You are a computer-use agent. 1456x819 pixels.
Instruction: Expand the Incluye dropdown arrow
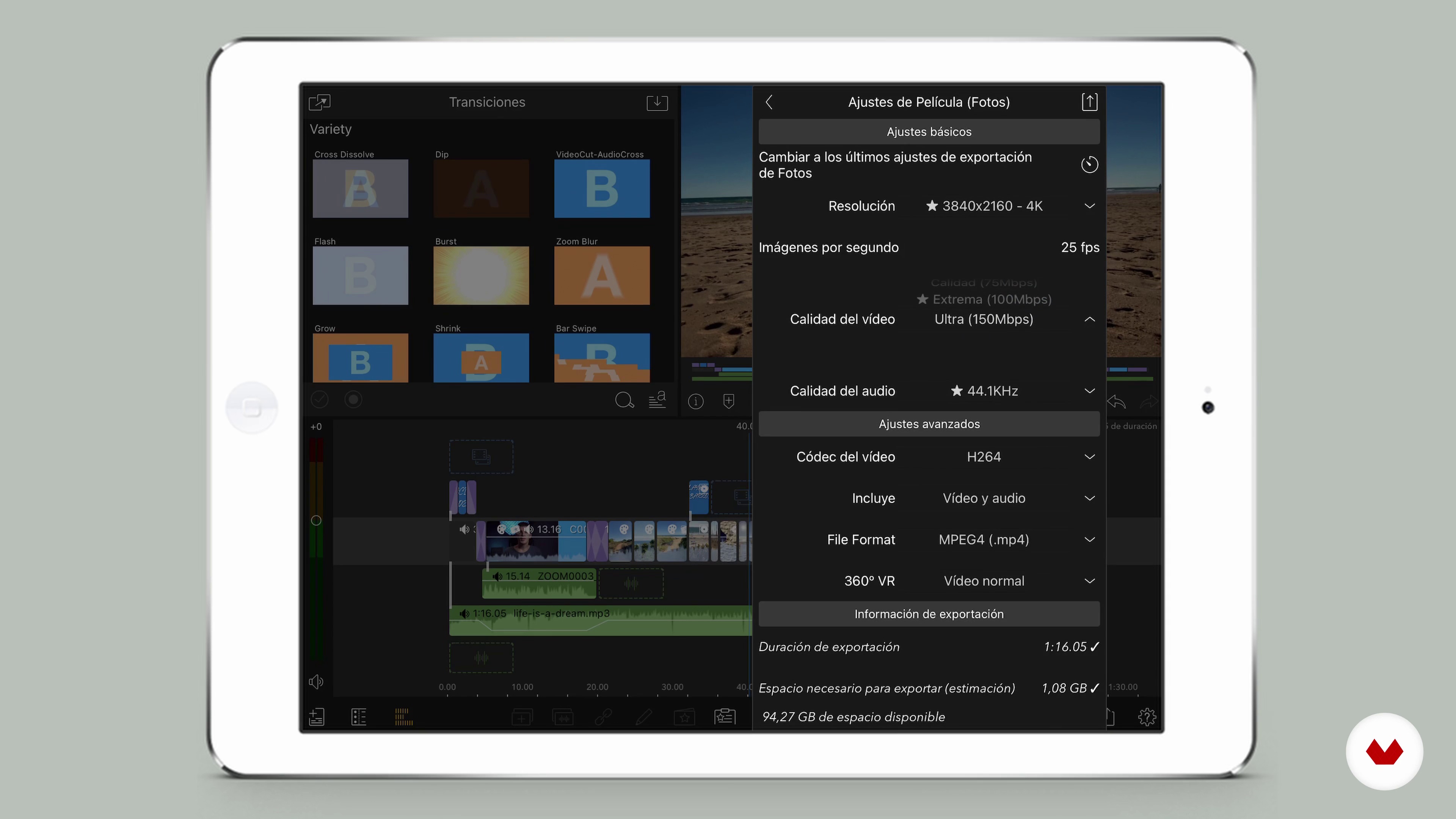1089,499
